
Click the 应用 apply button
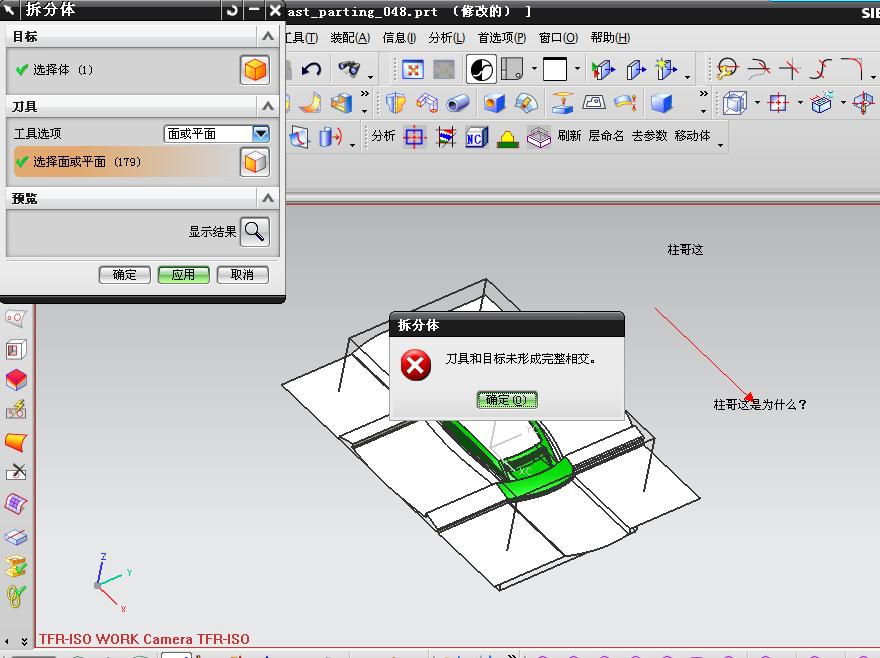coord(184,275)
